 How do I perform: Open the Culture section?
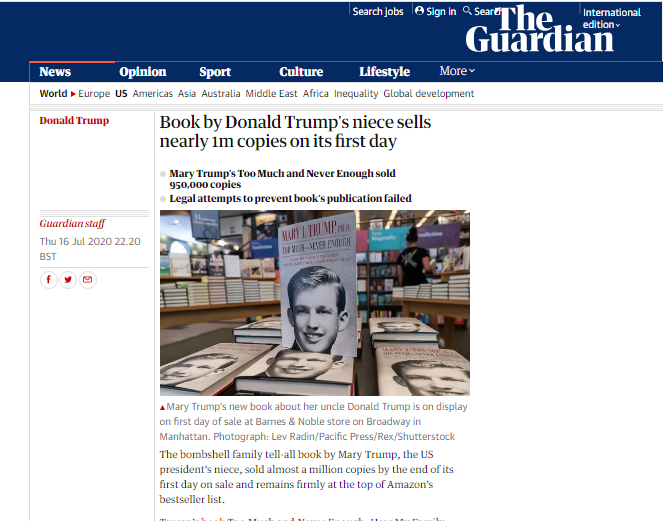tap(301, 72)
